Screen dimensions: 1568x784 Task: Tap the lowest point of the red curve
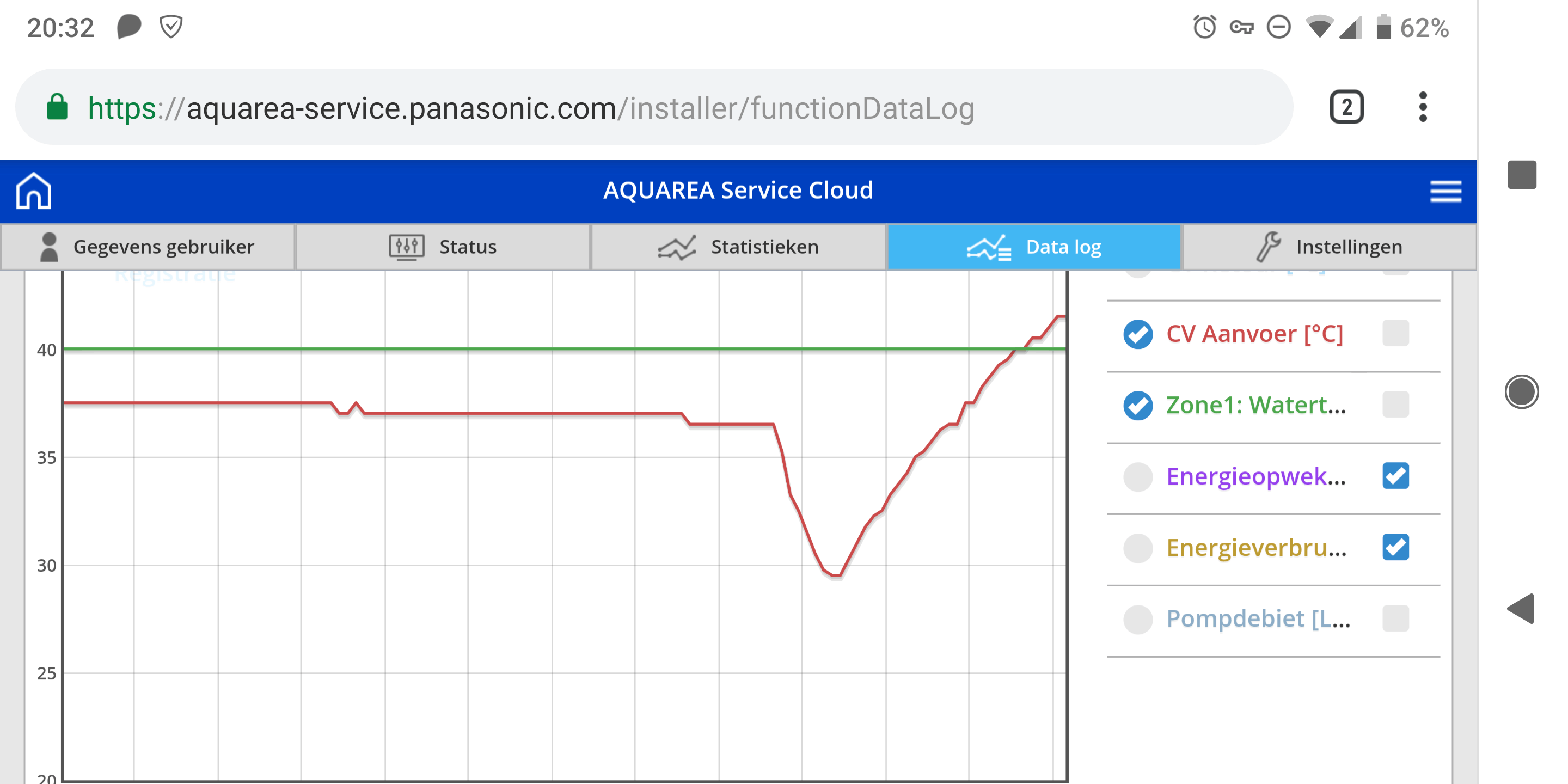click(835, 574)
